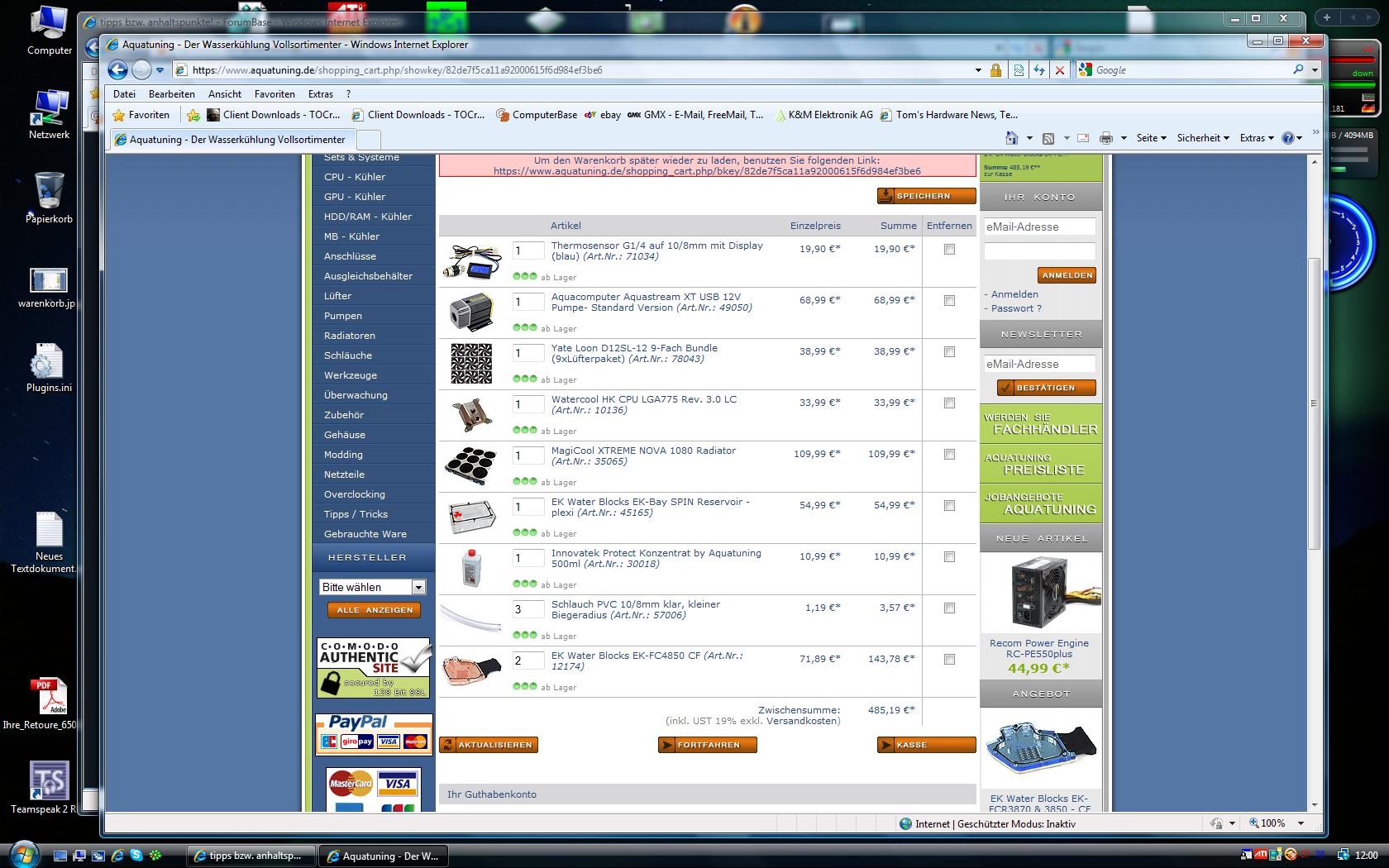
Task: Click the Read mail icon
Action: tap(1083, 138)
